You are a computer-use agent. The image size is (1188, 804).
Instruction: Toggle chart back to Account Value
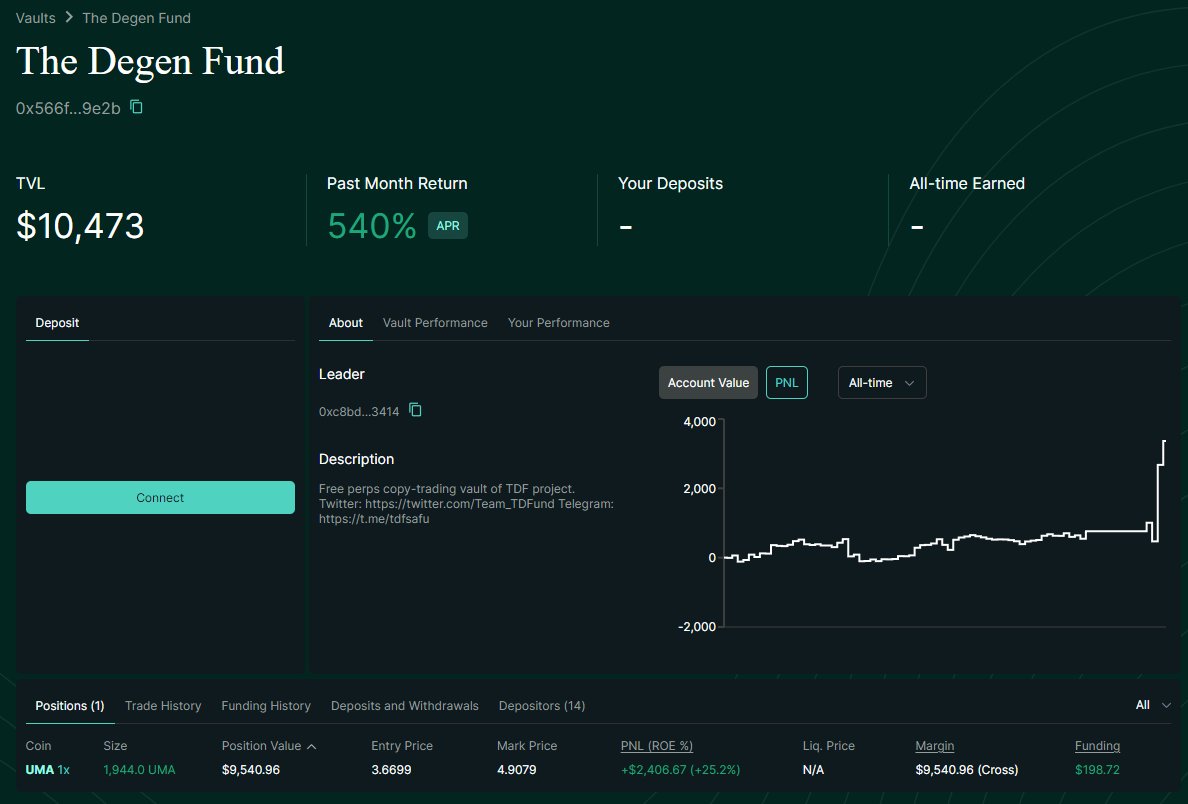708,382
